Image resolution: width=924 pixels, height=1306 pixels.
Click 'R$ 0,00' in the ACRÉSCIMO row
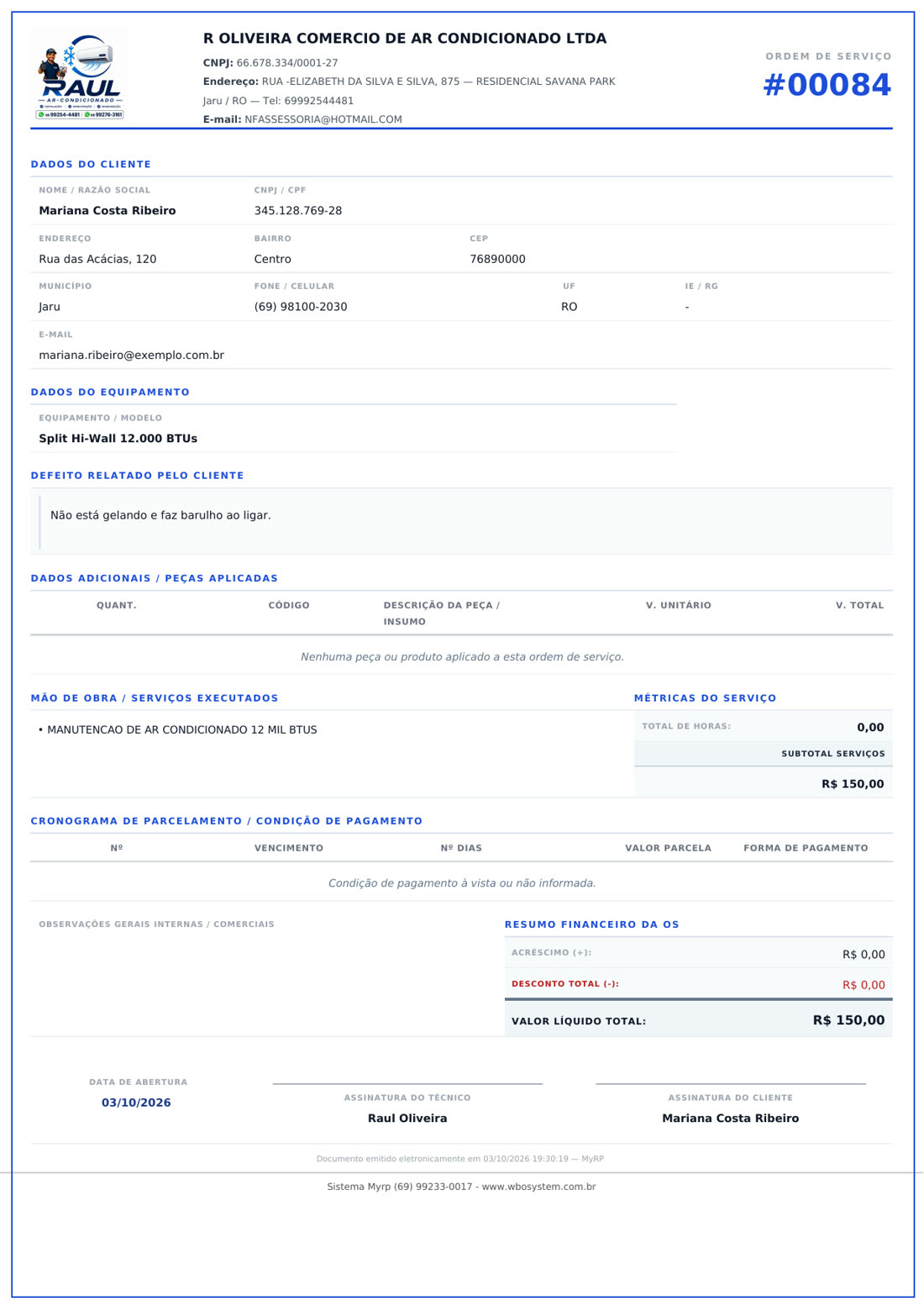coord(864,955)
